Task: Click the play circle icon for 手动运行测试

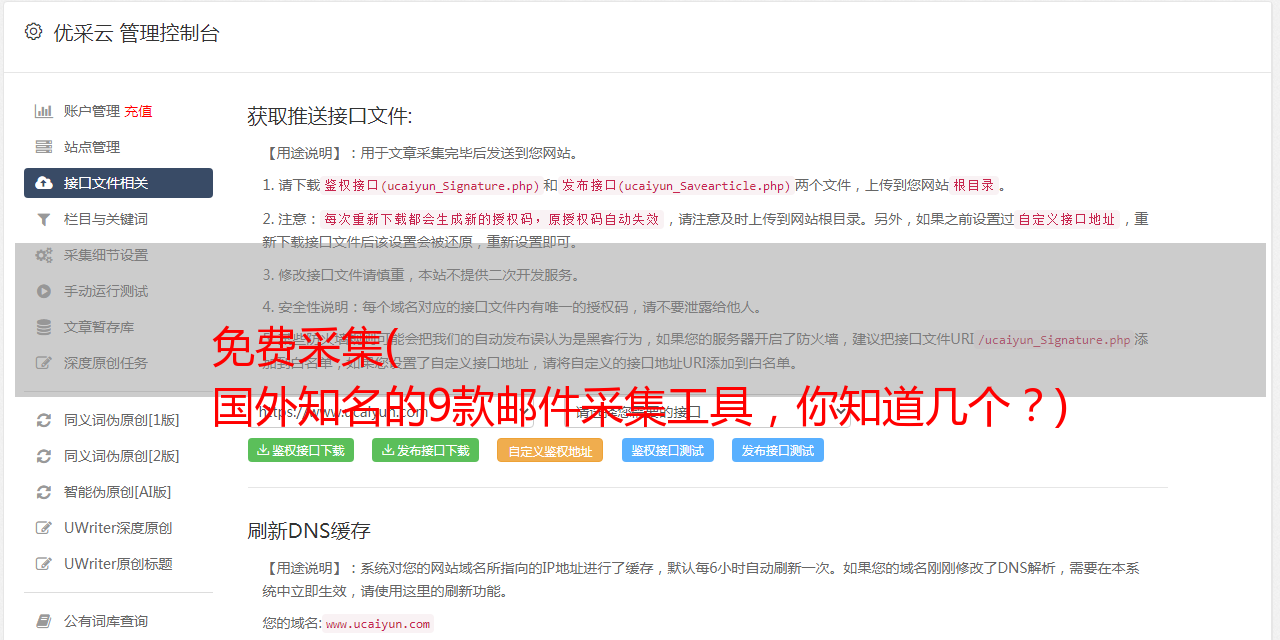Action: tap(44, 291)
